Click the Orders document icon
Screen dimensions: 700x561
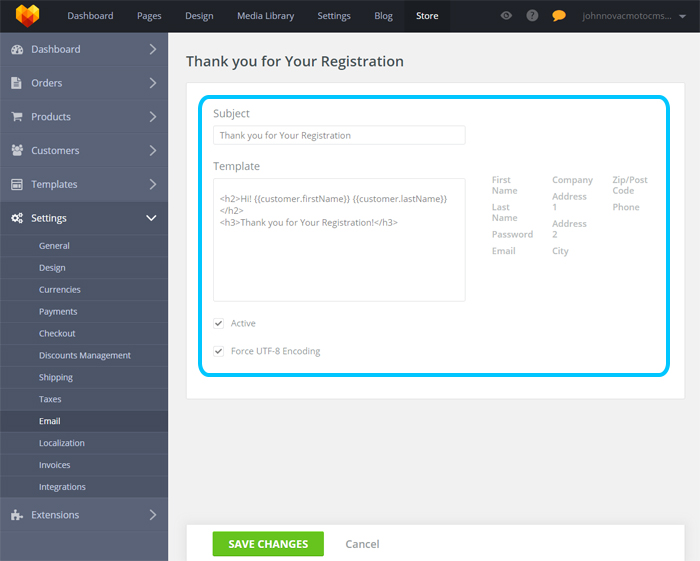point(16,83)
